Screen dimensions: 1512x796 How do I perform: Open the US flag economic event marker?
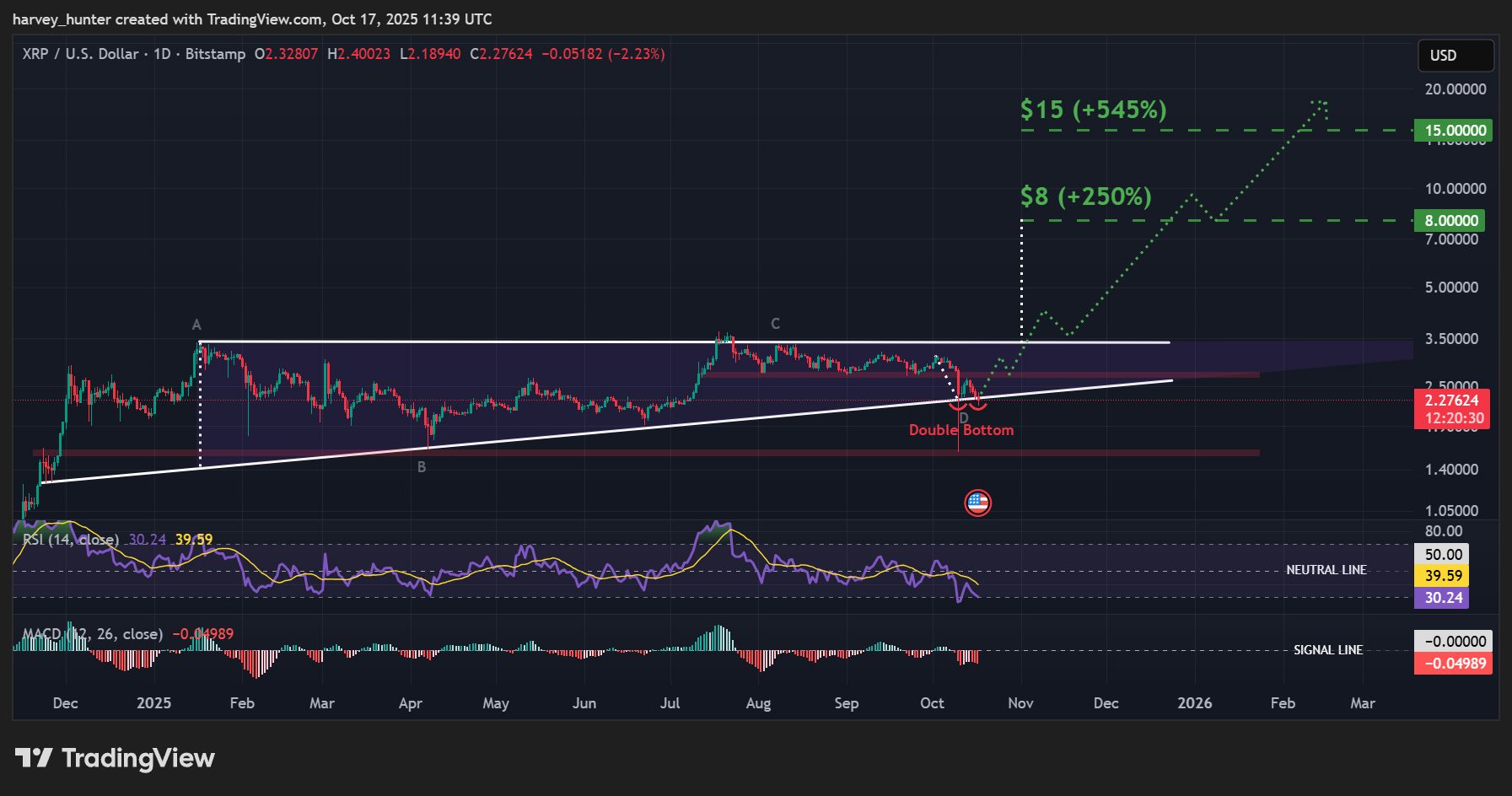(x=978, y=503)
